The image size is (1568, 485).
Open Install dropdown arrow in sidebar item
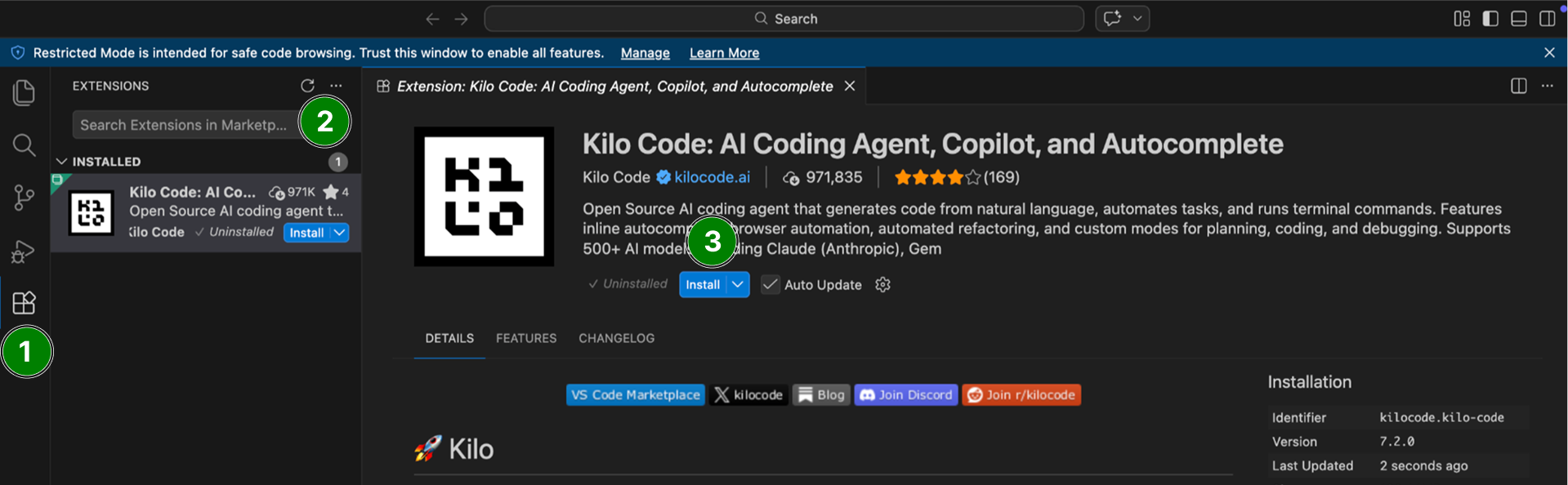pyautogui.click(x=339, y=233)
